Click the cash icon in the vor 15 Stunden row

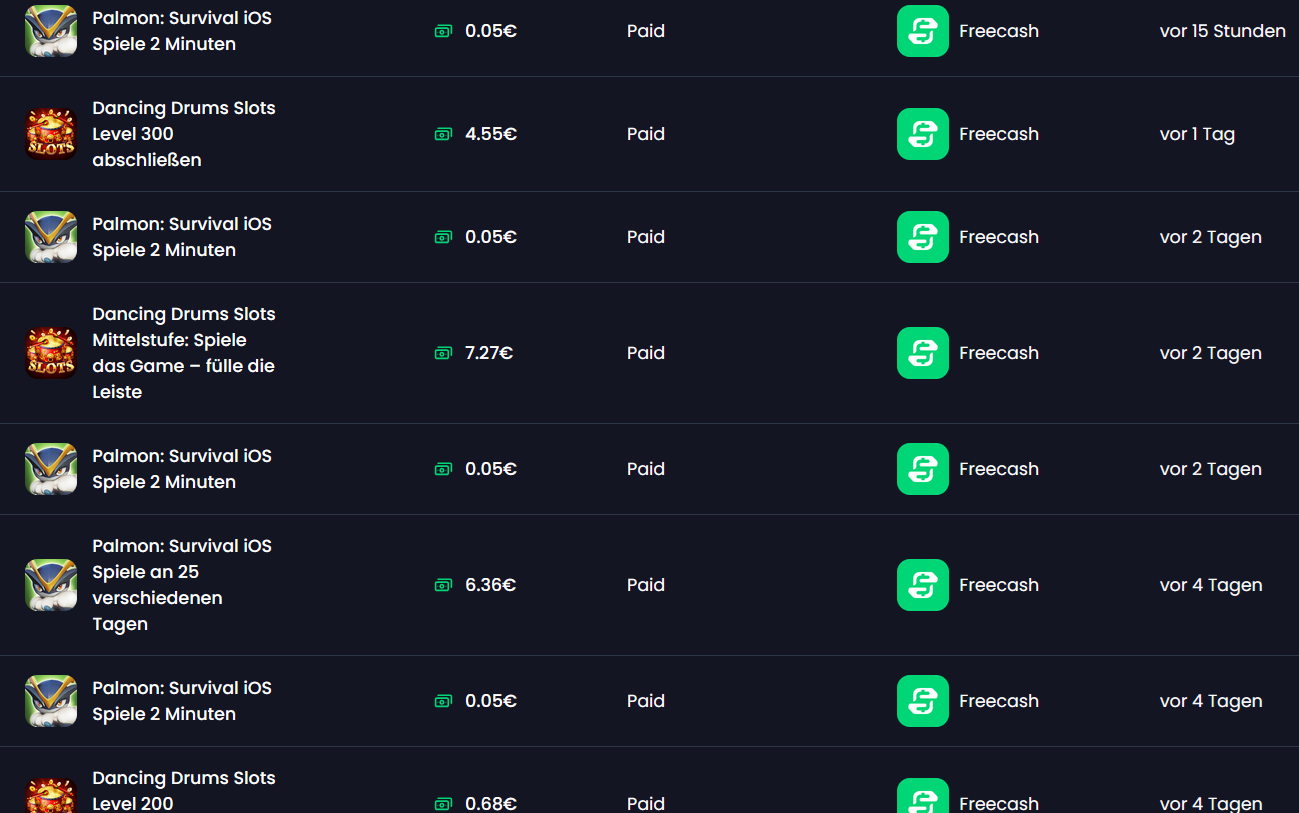pos(443,31)
